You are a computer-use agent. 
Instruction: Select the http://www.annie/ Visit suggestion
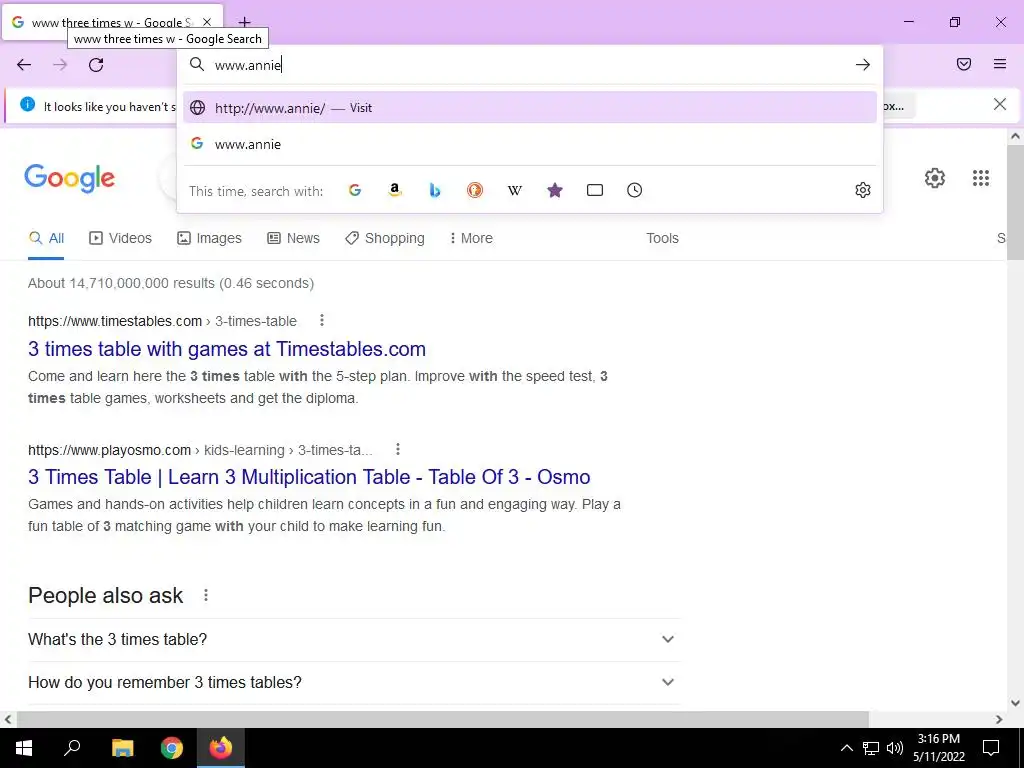530,108
